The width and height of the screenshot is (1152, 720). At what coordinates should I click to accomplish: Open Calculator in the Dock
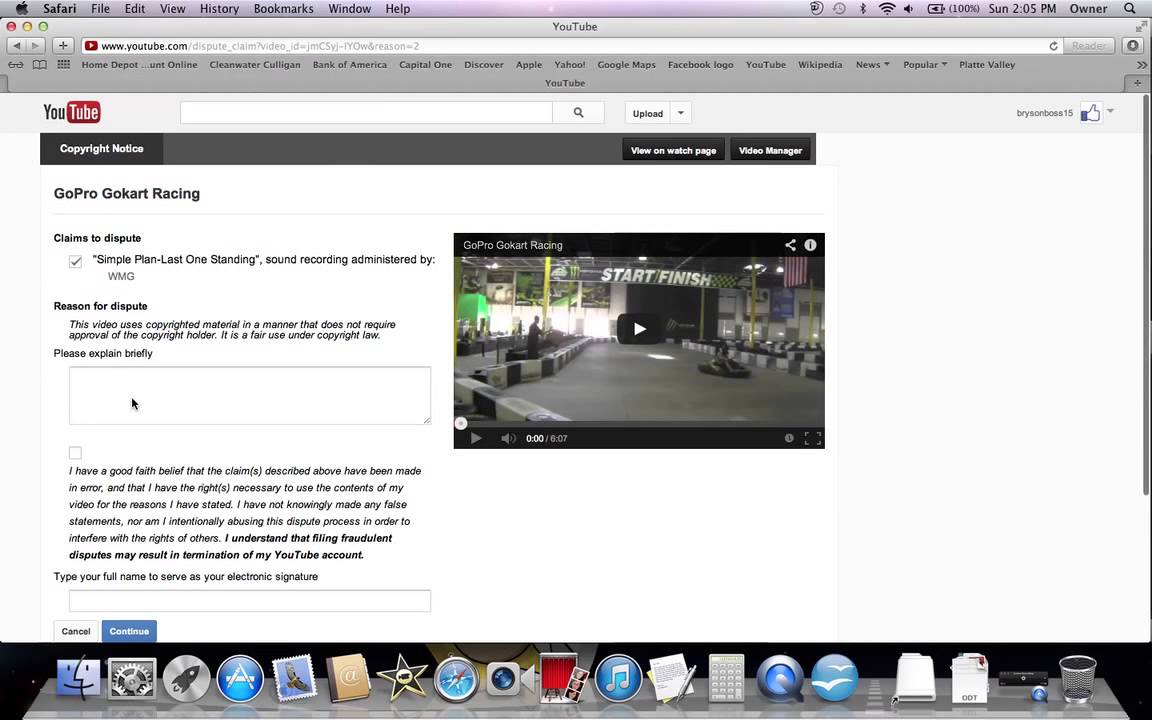[726, 677]
